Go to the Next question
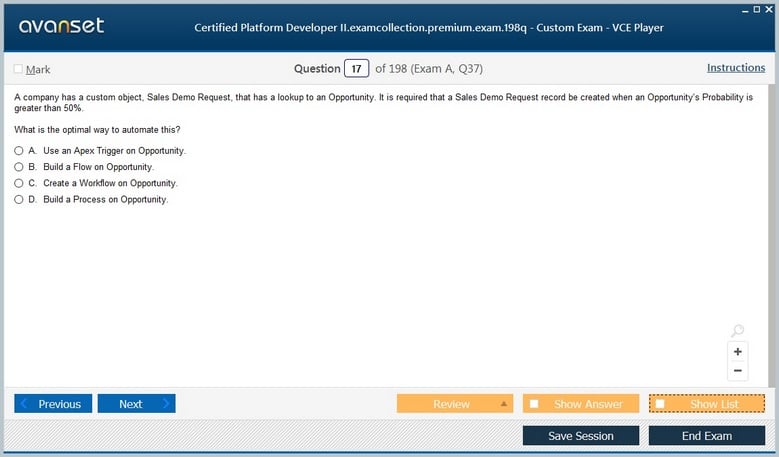This screenshot has height=457, width=779. click(x=137, y=404)
